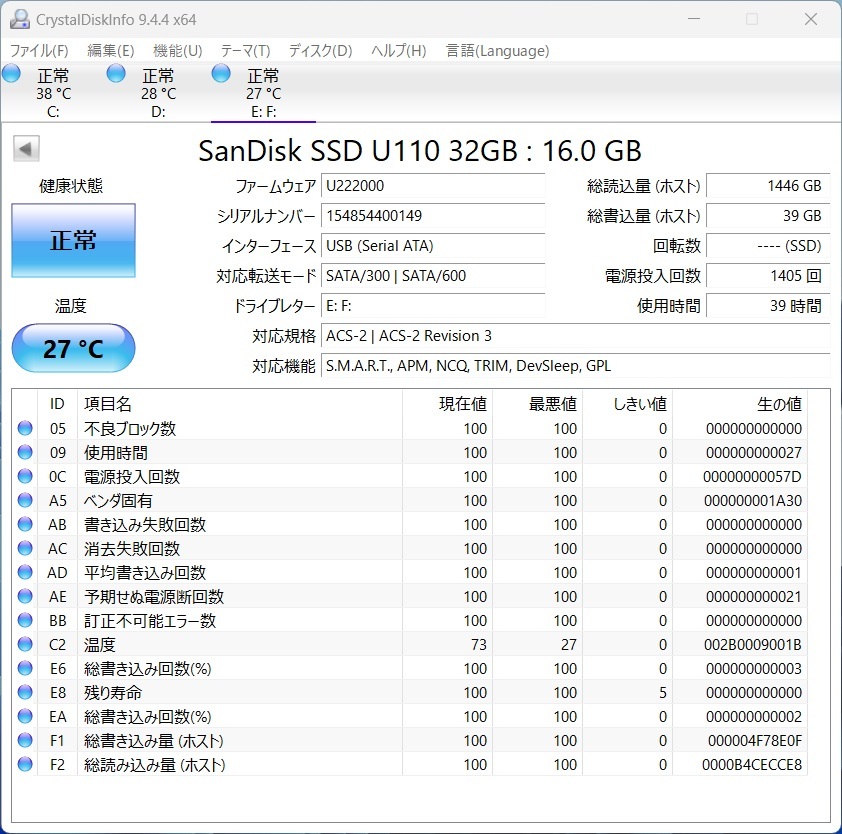Click status dot for ベンダ固有 row
The height and width of the screenshot is (834, 842).
click(25, 500)
